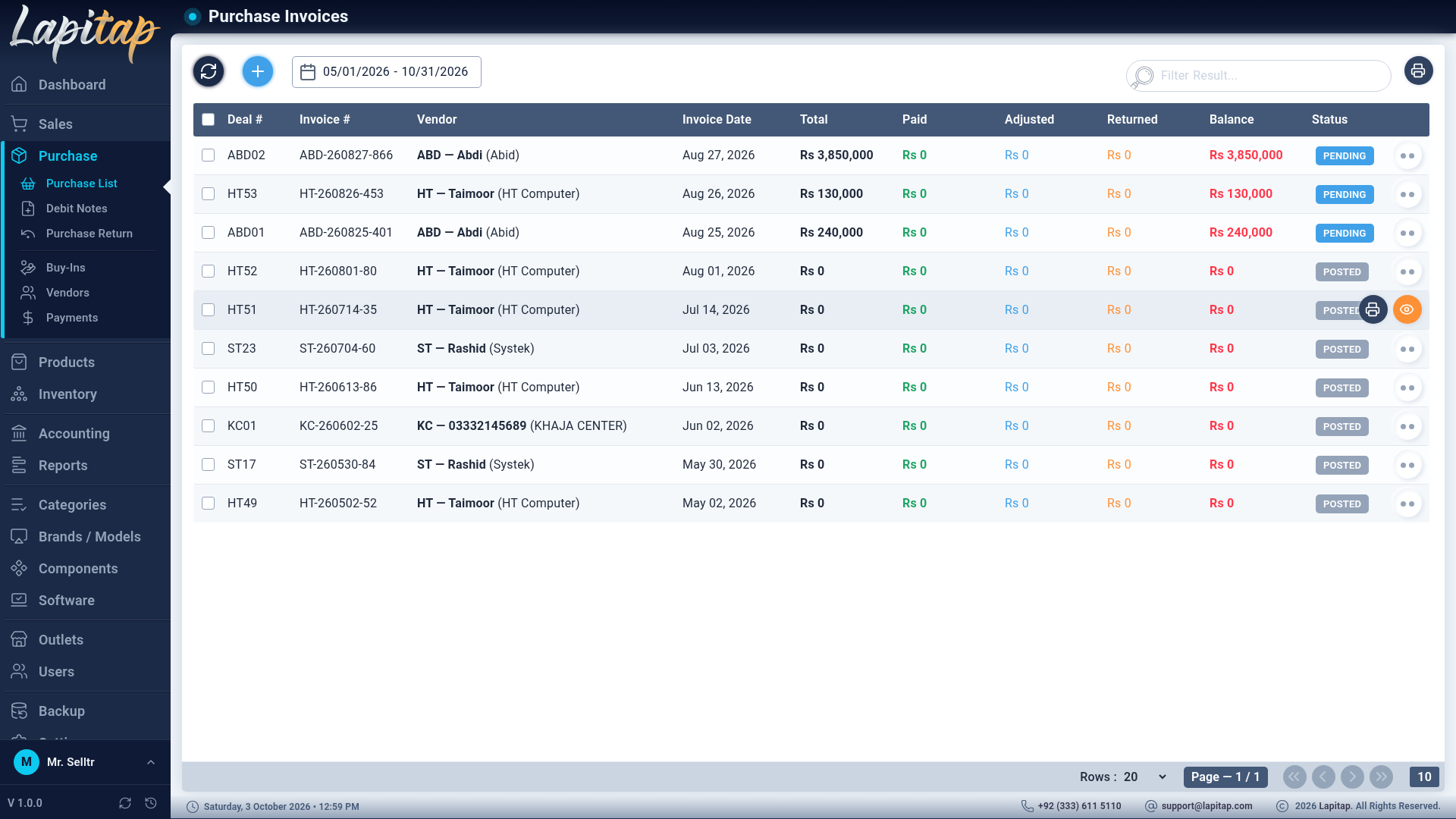Go to the Vendors page

[x=67, y=293]
